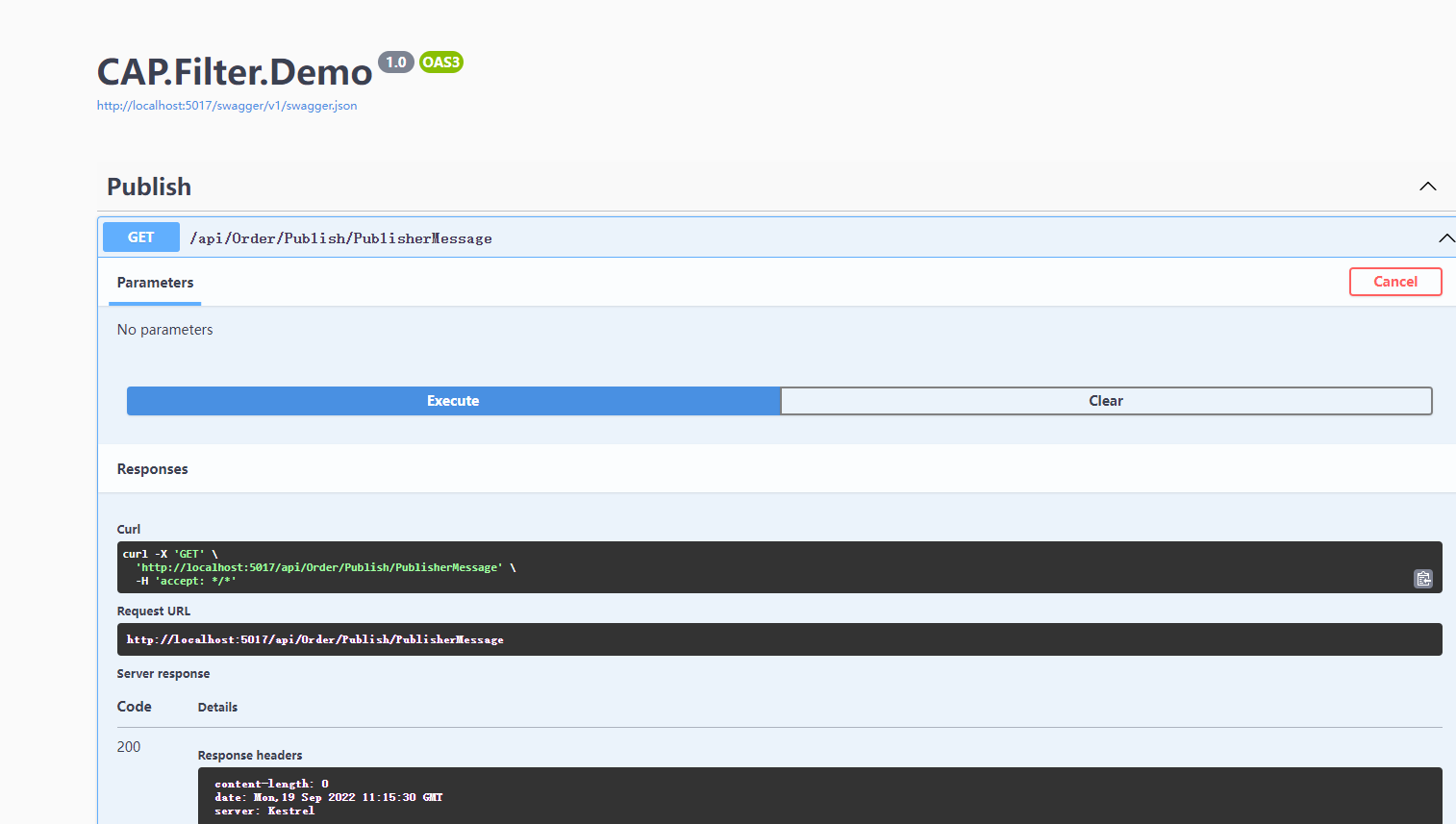Cancel the try-it-out mode
1456x824 pixels.
(x=1395, y=282)
